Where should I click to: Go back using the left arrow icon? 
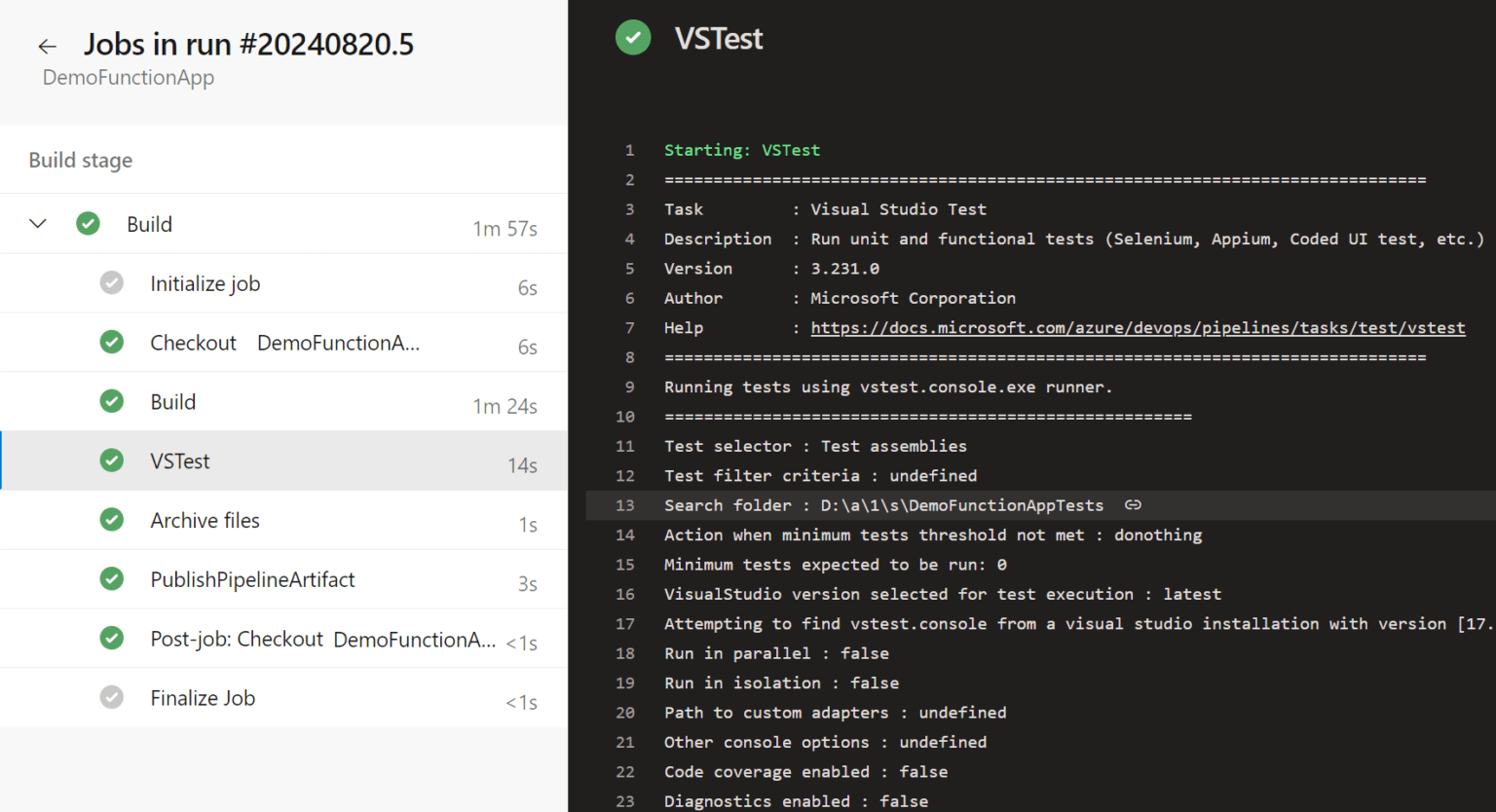tap(47, 46)
